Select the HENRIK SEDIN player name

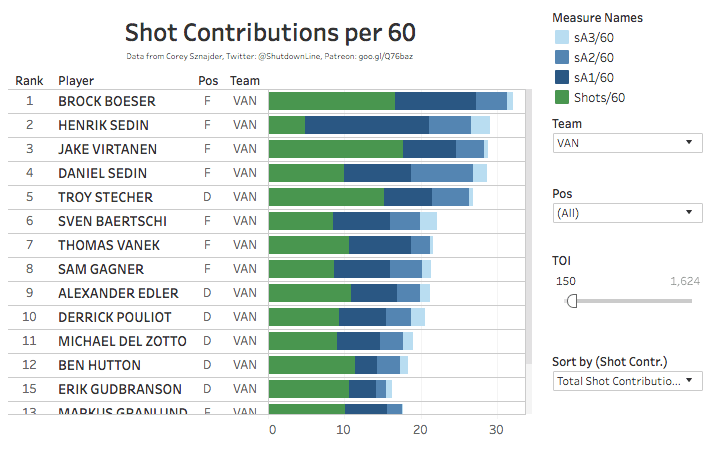[x=103, y=125]
